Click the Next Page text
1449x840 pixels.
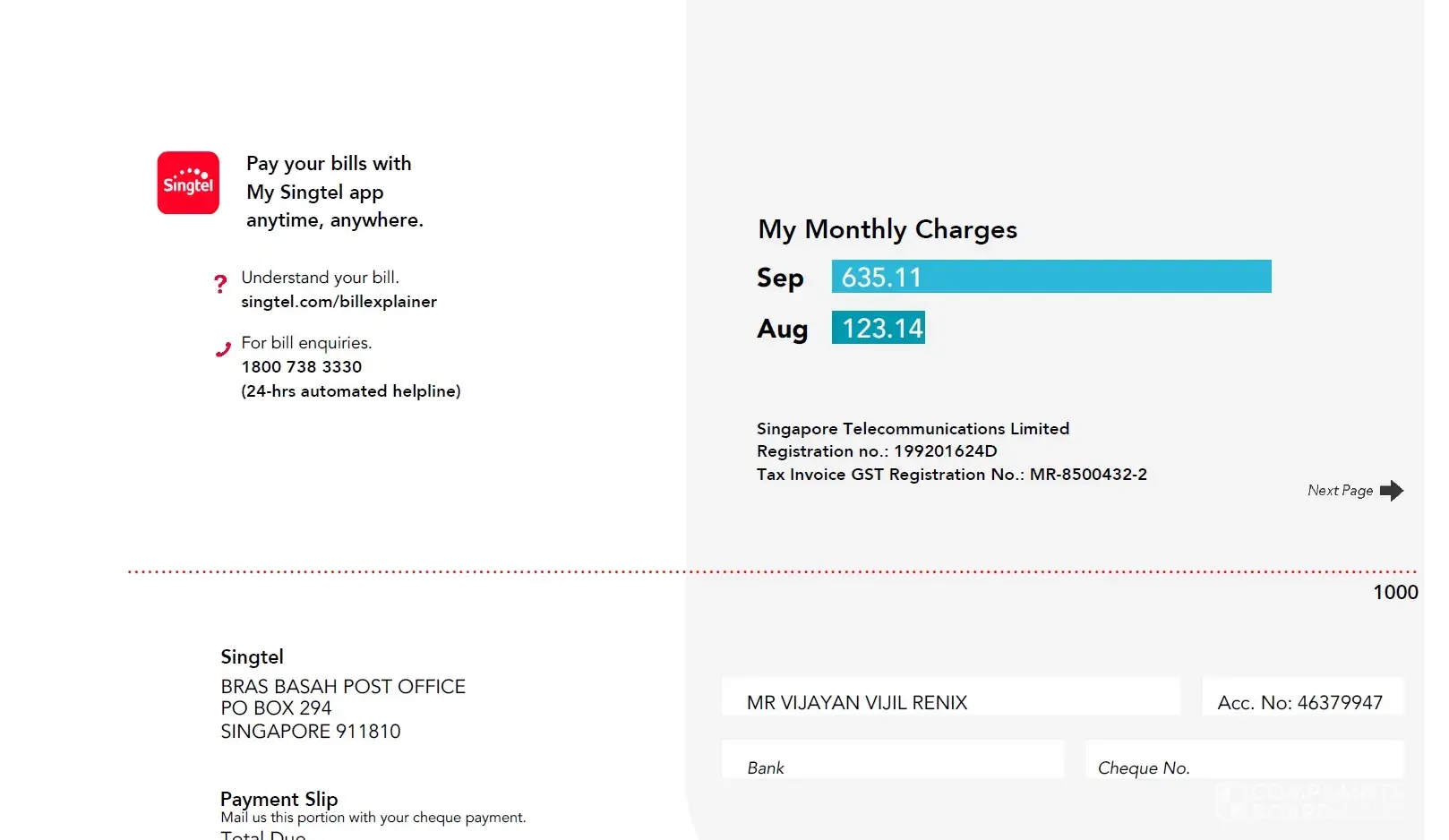coord(1340,491)
